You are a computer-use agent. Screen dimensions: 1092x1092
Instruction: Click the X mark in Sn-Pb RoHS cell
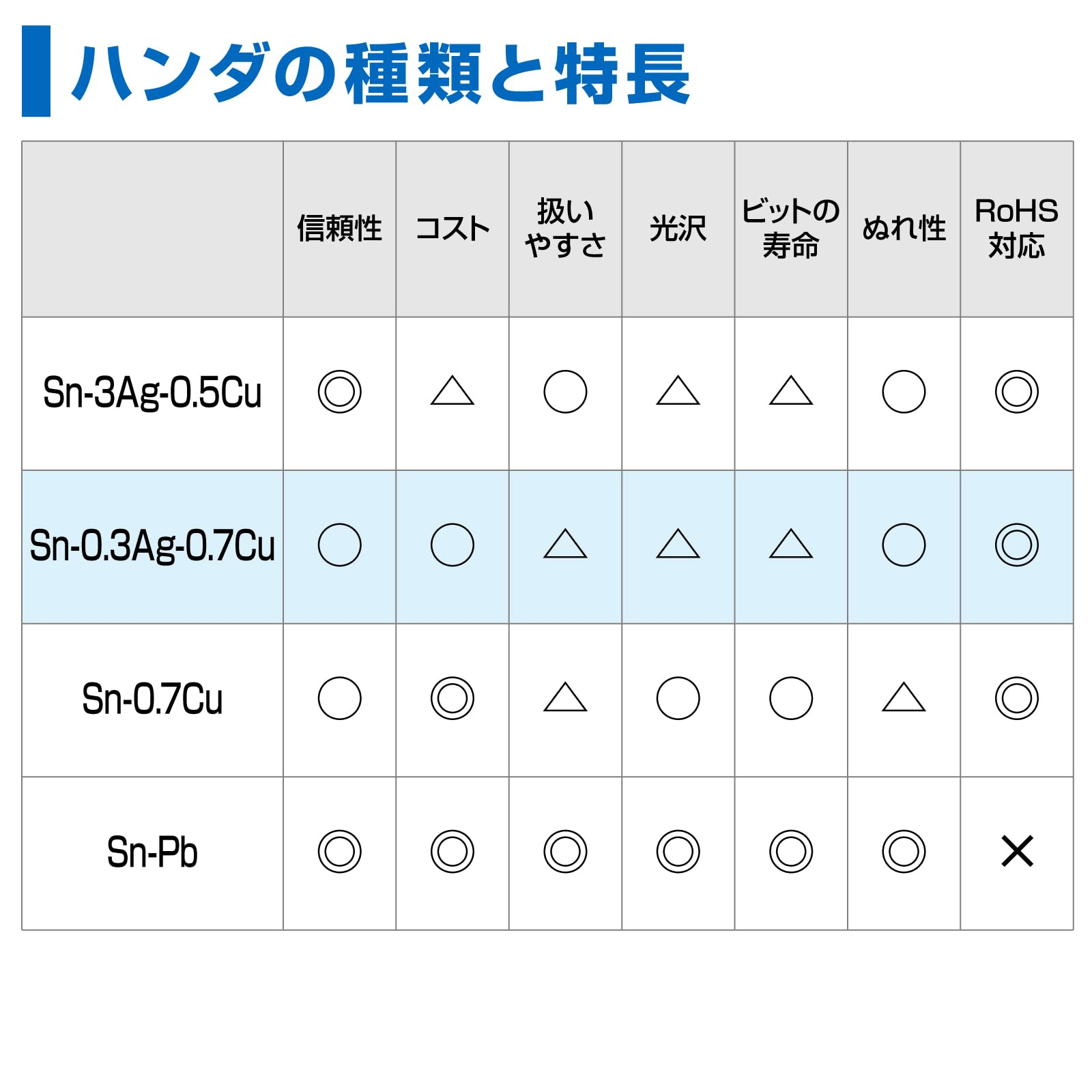[1017, 851]
